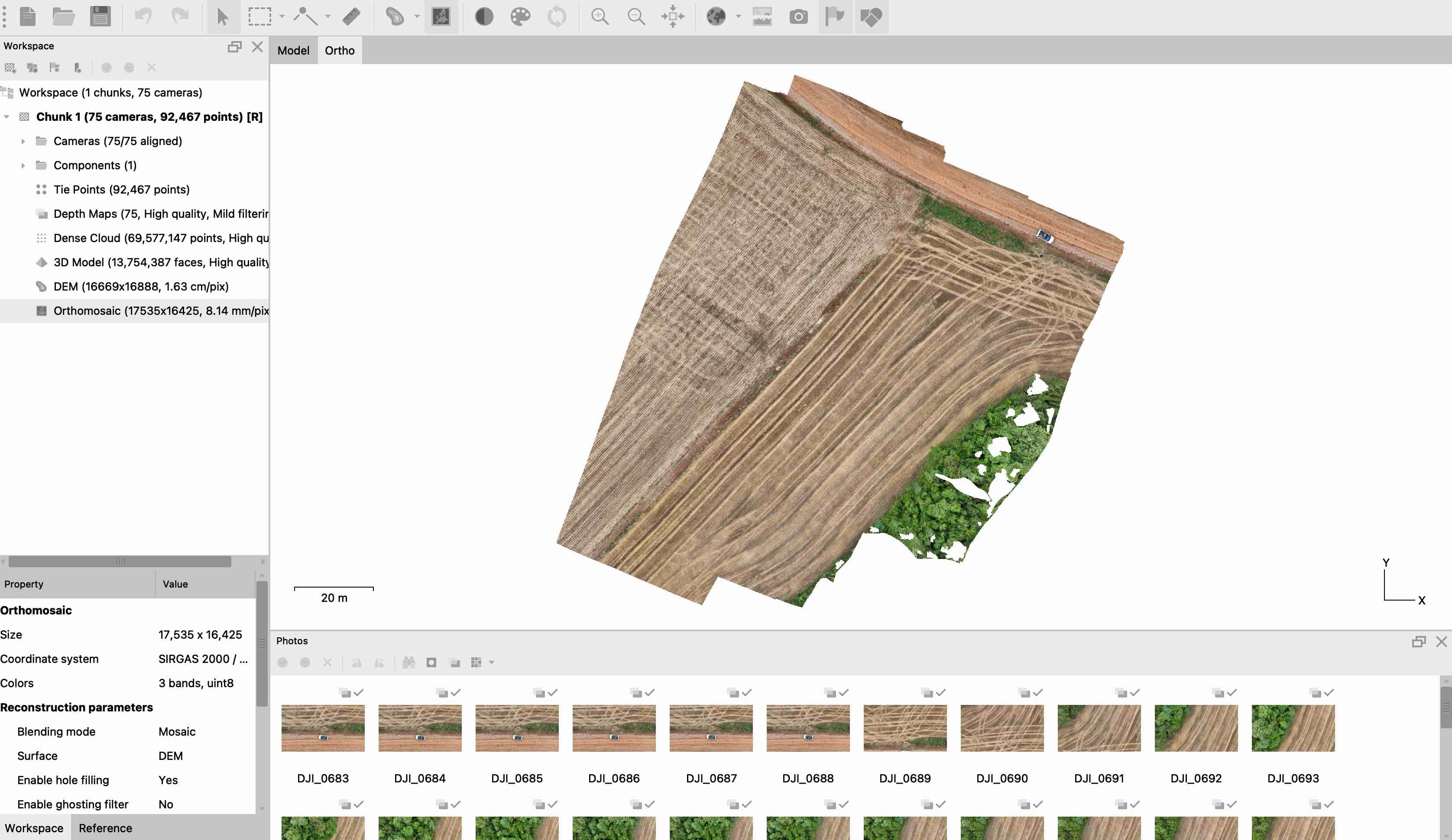Click the Capture view camera icon

[798, 17]
